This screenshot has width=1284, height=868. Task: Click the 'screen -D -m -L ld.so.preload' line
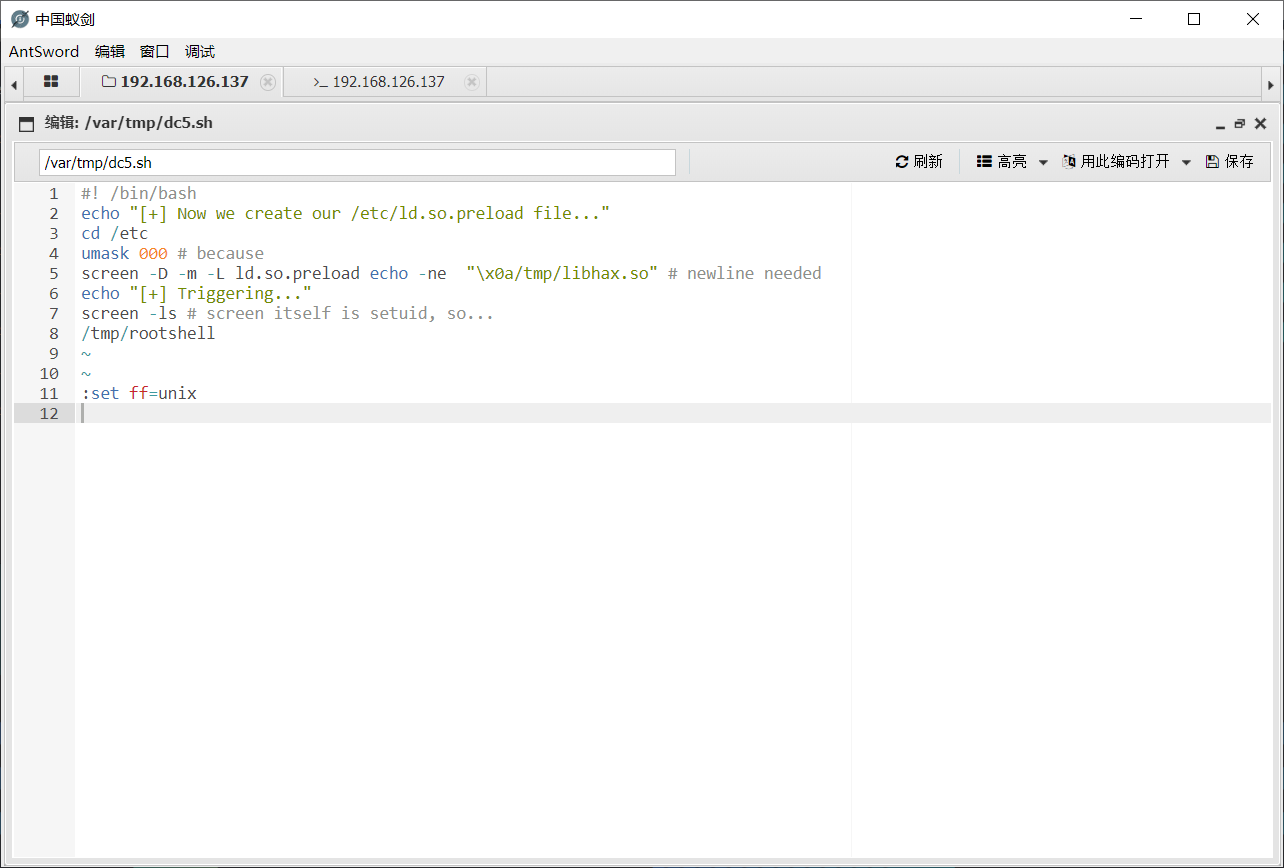click(x=451, y=273)
